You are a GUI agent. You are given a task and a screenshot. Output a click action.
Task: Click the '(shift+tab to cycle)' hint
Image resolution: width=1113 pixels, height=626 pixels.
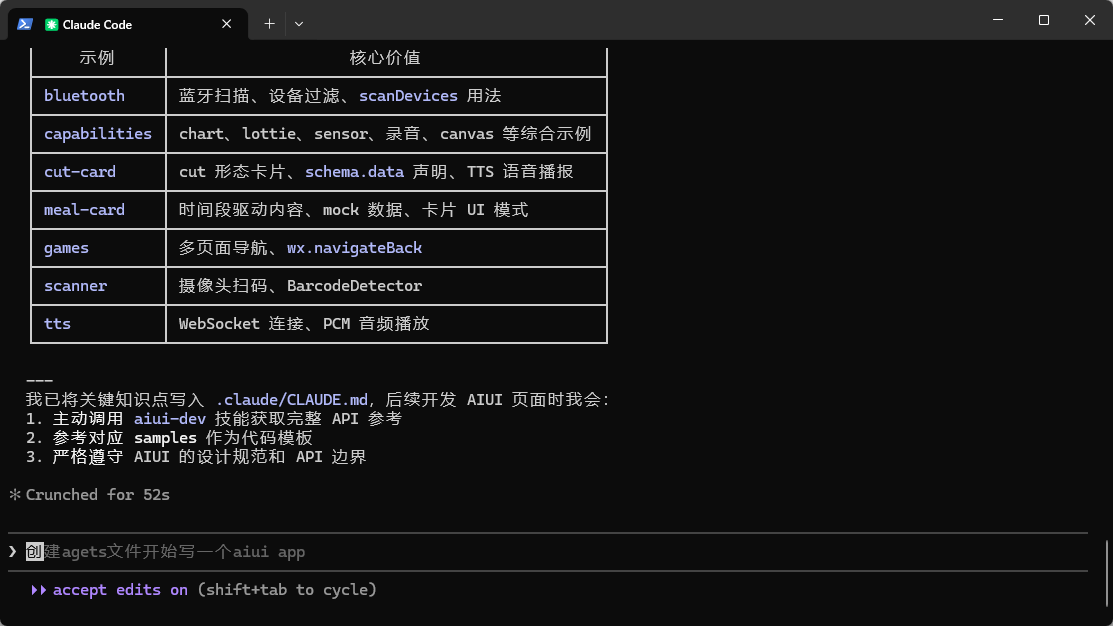(287, 590)
